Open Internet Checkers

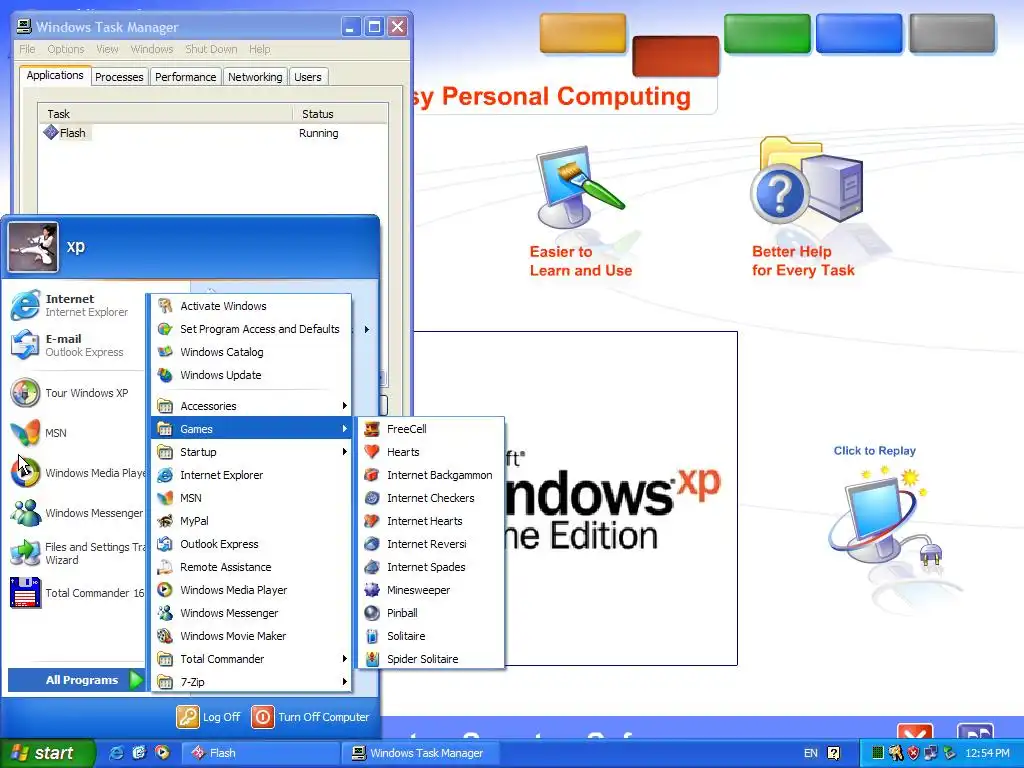[x=431, y=498]
